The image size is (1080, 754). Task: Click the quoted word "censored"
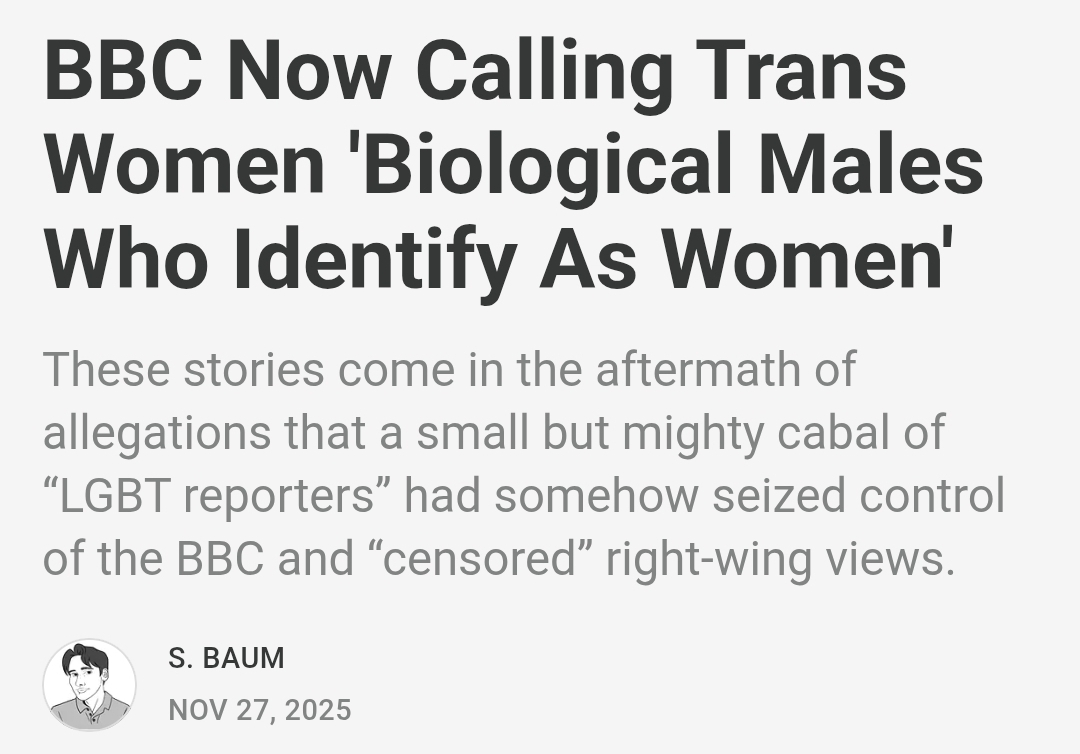pyautogui.click(x=479, y=560)
